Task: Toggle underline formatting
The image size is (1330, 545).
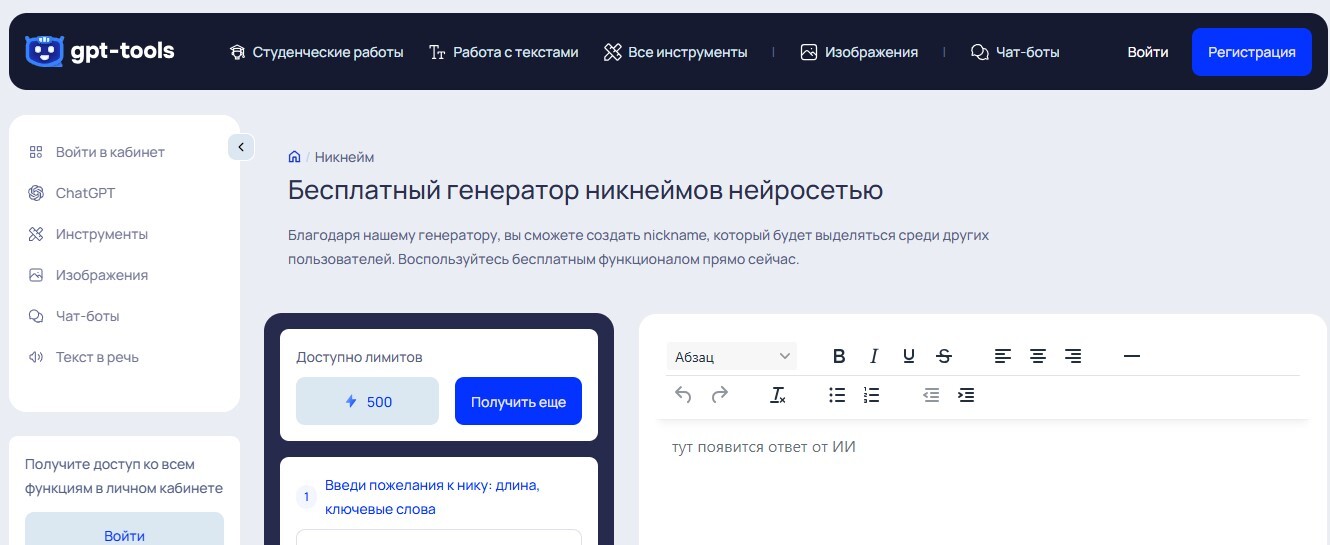Action: pyautogui.click(x=909, y=356)
